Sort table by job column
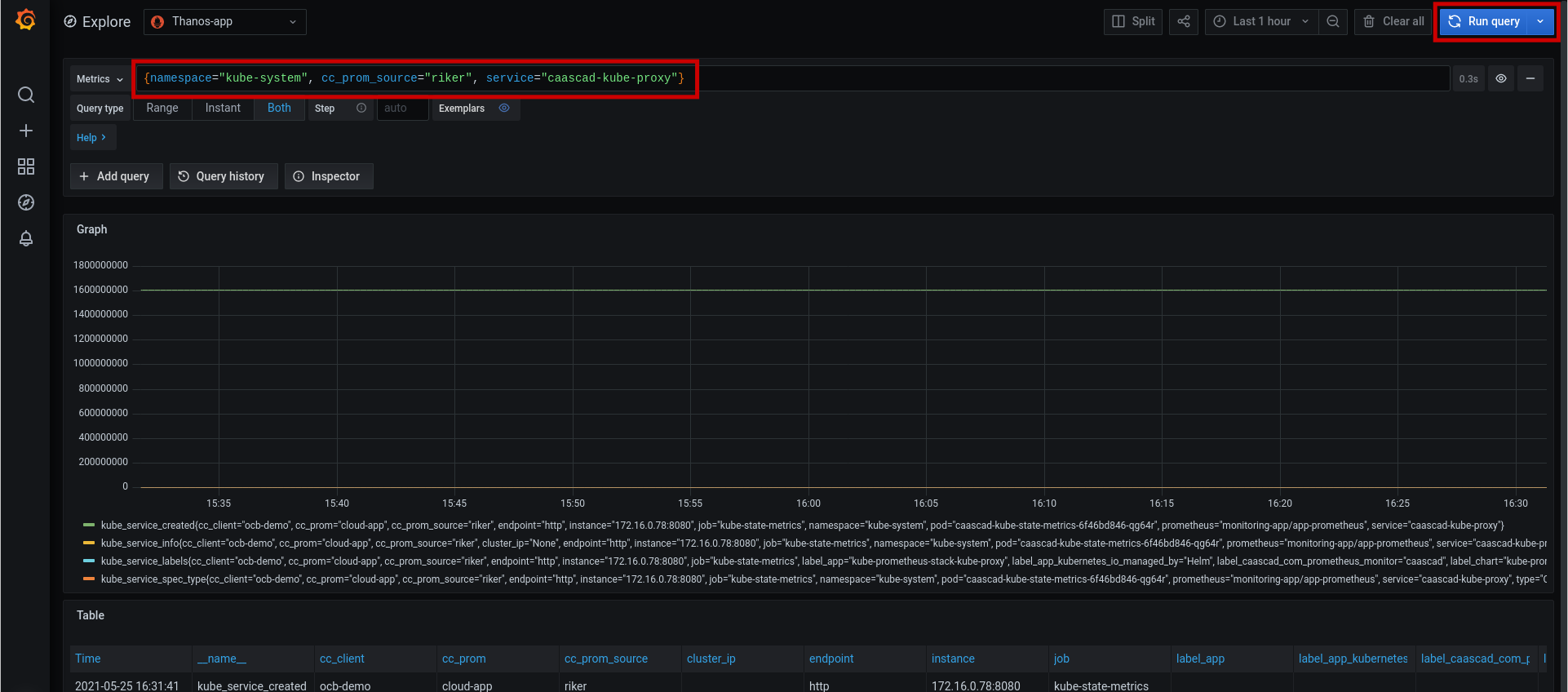The image size is (1568, 692). (1061, 659)
